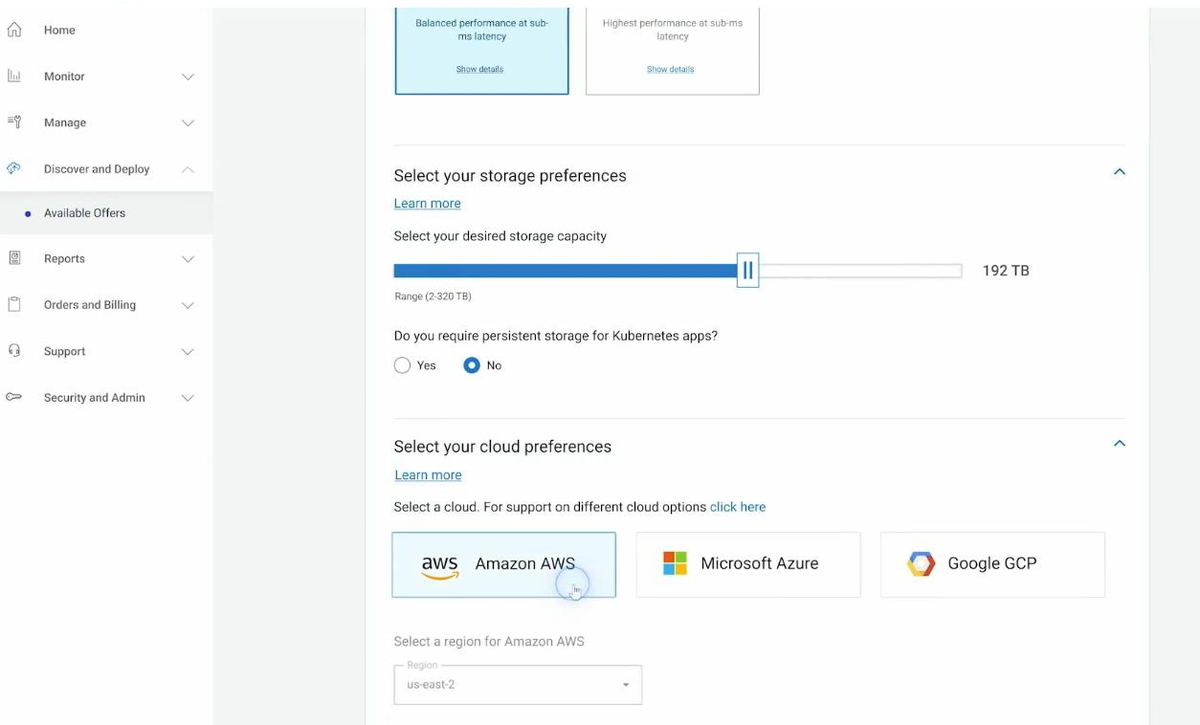Expand the Security and Admin chevron
This screenshot has height=725, width=1200.
pyautogui.click(x=188, y=398)
